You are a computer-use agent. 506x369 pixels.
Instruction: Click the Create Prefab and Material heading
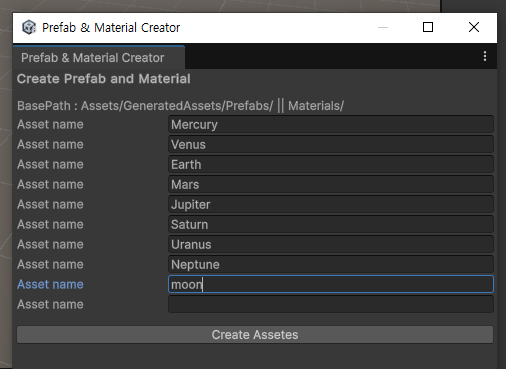tap(104, 79)
